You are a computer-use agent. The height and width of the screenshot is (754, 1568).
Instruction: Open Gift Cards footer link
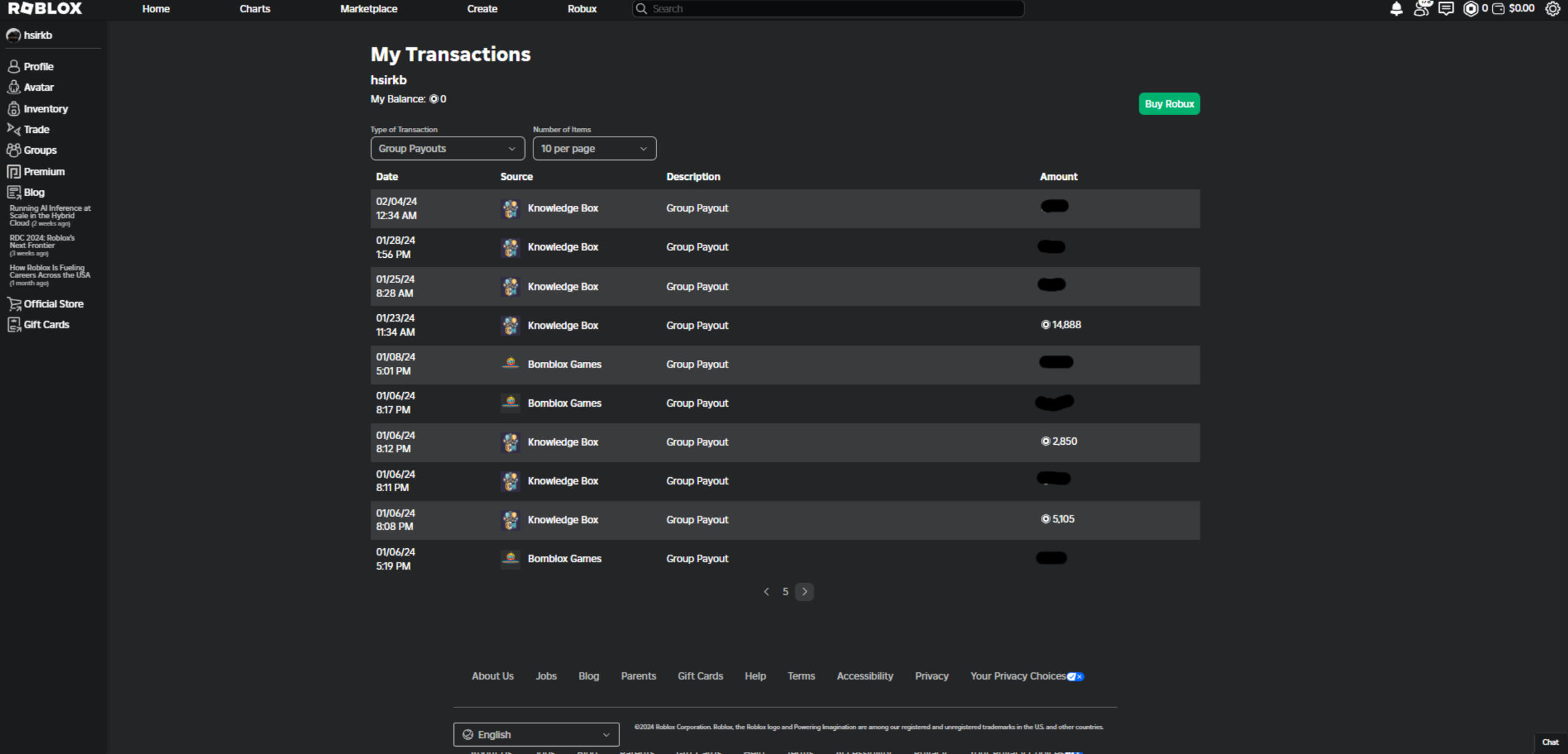pos(700,676)
